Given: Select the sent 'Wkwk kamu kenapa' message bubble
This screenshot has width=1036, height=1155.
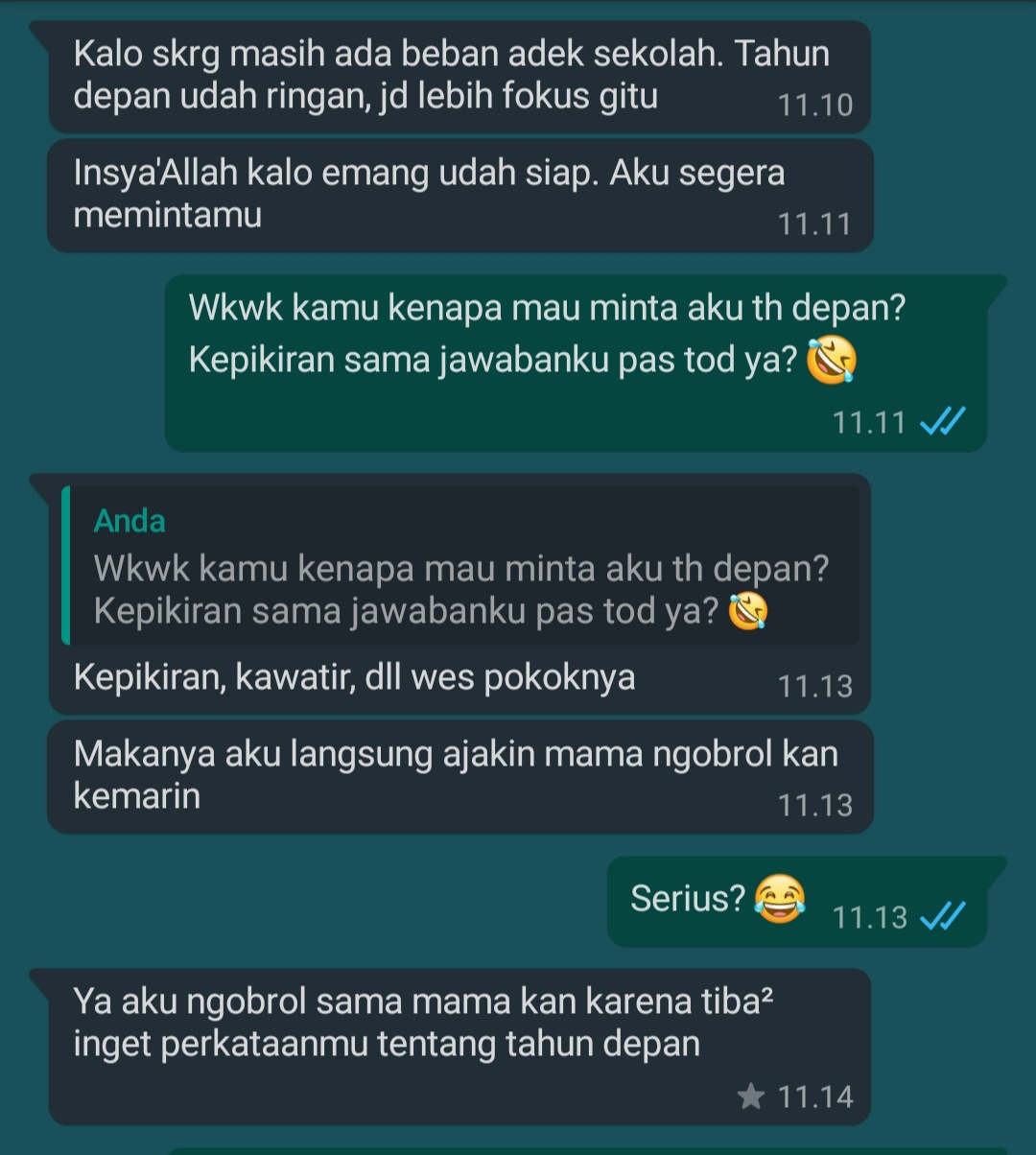Looking at the screenshot, I should [576, 363].
